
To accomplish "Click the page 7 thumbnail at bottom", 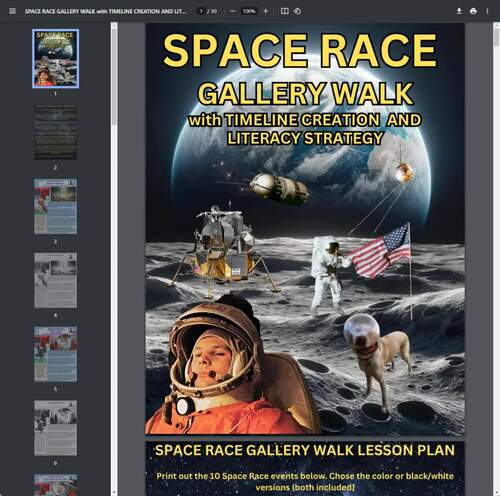I will point(56,485).
